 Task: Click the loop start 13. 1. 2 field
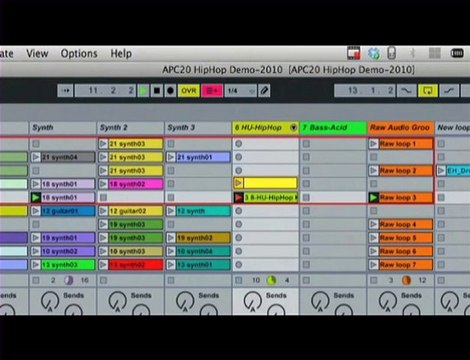pyautogui.click(x=365, y=91)
